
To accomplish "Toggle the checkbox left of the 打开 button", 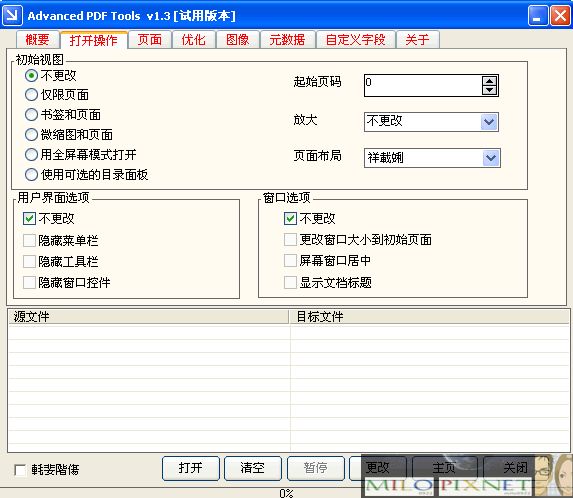I will point(20,470).
